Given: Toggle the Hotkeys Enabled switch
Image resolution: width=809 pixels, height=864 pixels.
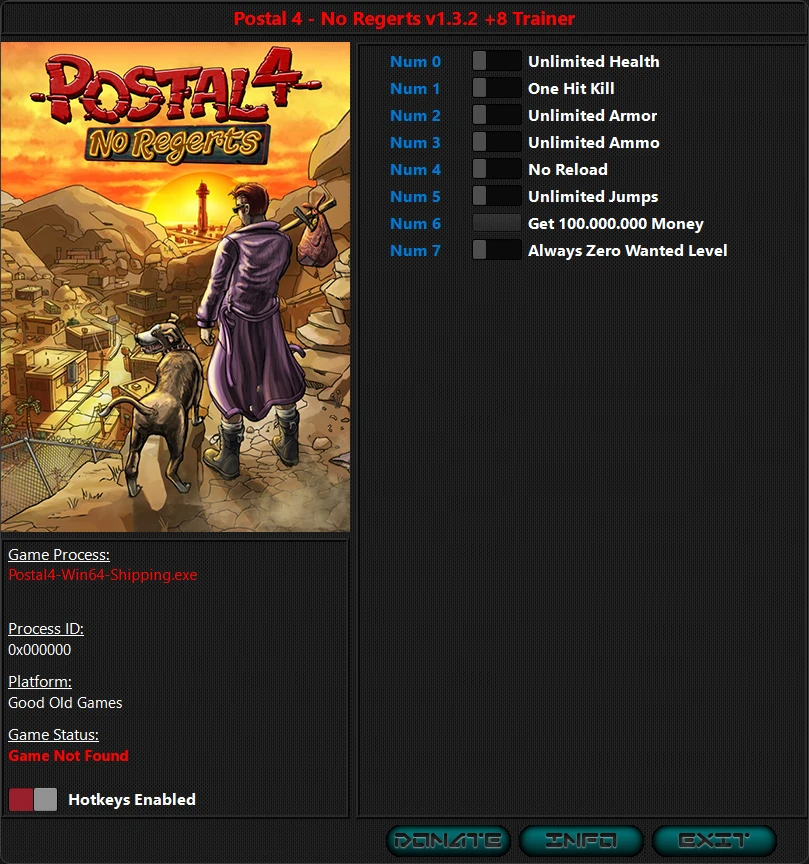Looking at the screenshot, I should 33,799.
